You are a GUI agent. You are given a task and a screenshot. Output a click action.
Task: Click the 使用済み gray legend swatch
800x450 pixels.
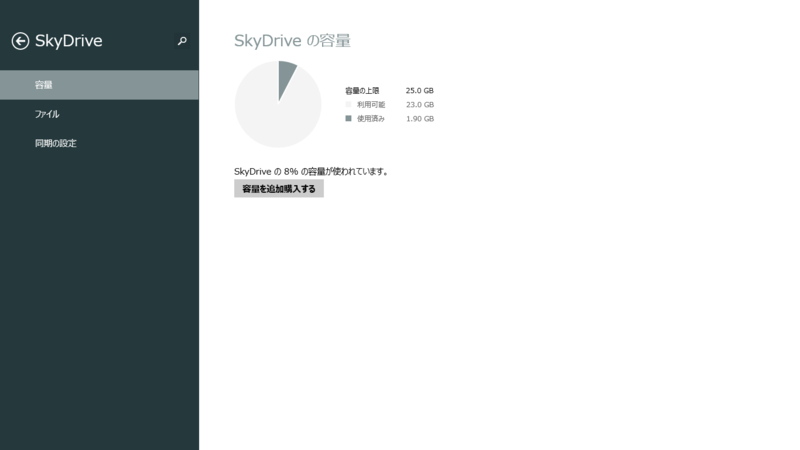(348, 118)
